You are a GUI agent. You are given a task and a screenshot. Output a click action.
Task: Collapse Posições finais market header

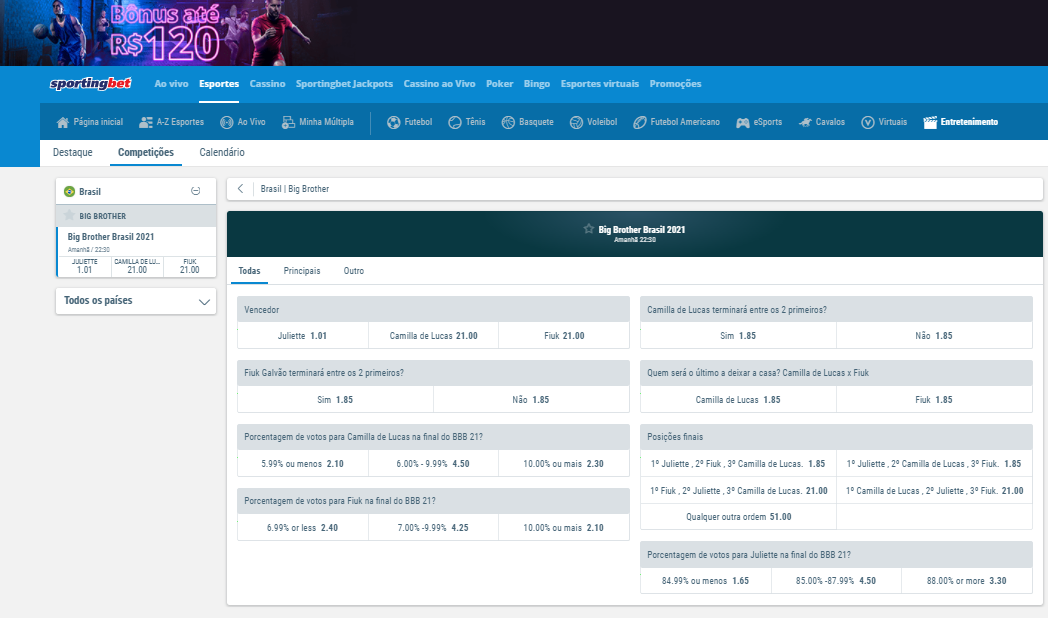[x=836, y=437]
